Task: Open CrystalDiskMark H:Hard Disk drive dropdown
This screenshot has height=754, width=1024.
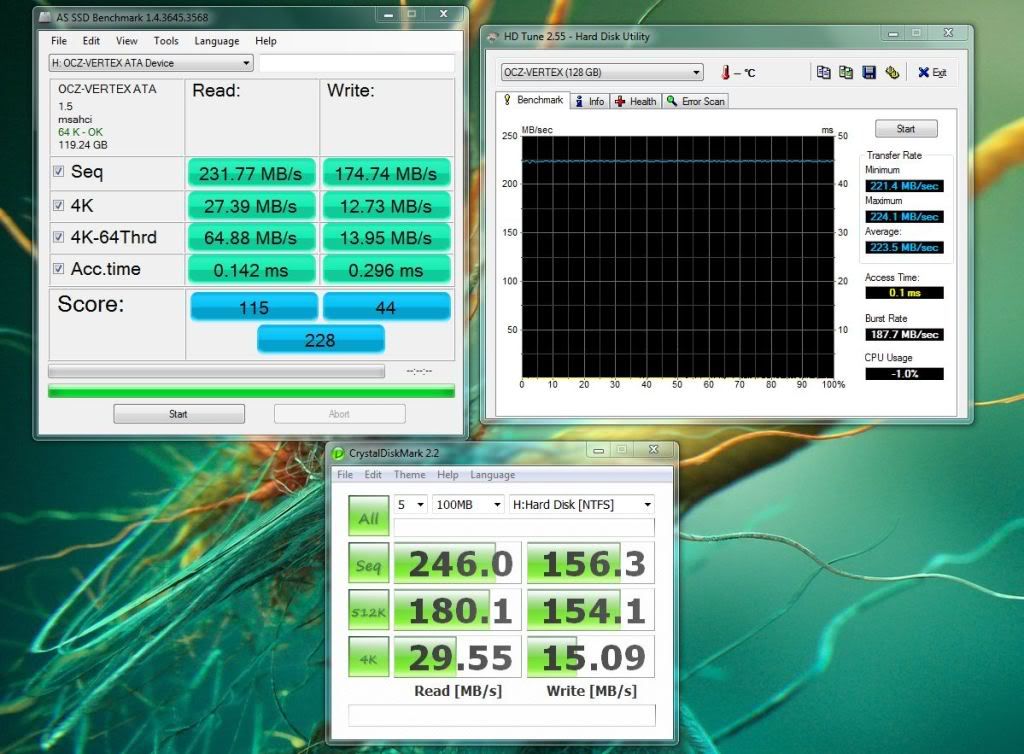Action: coord(582,505)
